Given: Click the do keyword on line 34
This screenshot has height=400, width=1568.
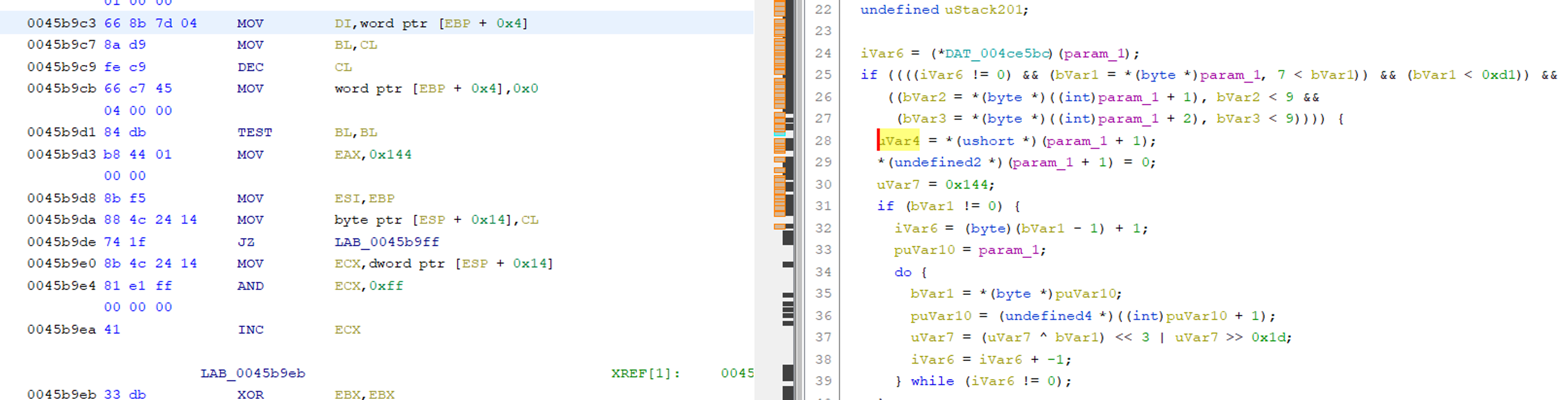Looking at the screenshot, I should [x=903, y=272].
